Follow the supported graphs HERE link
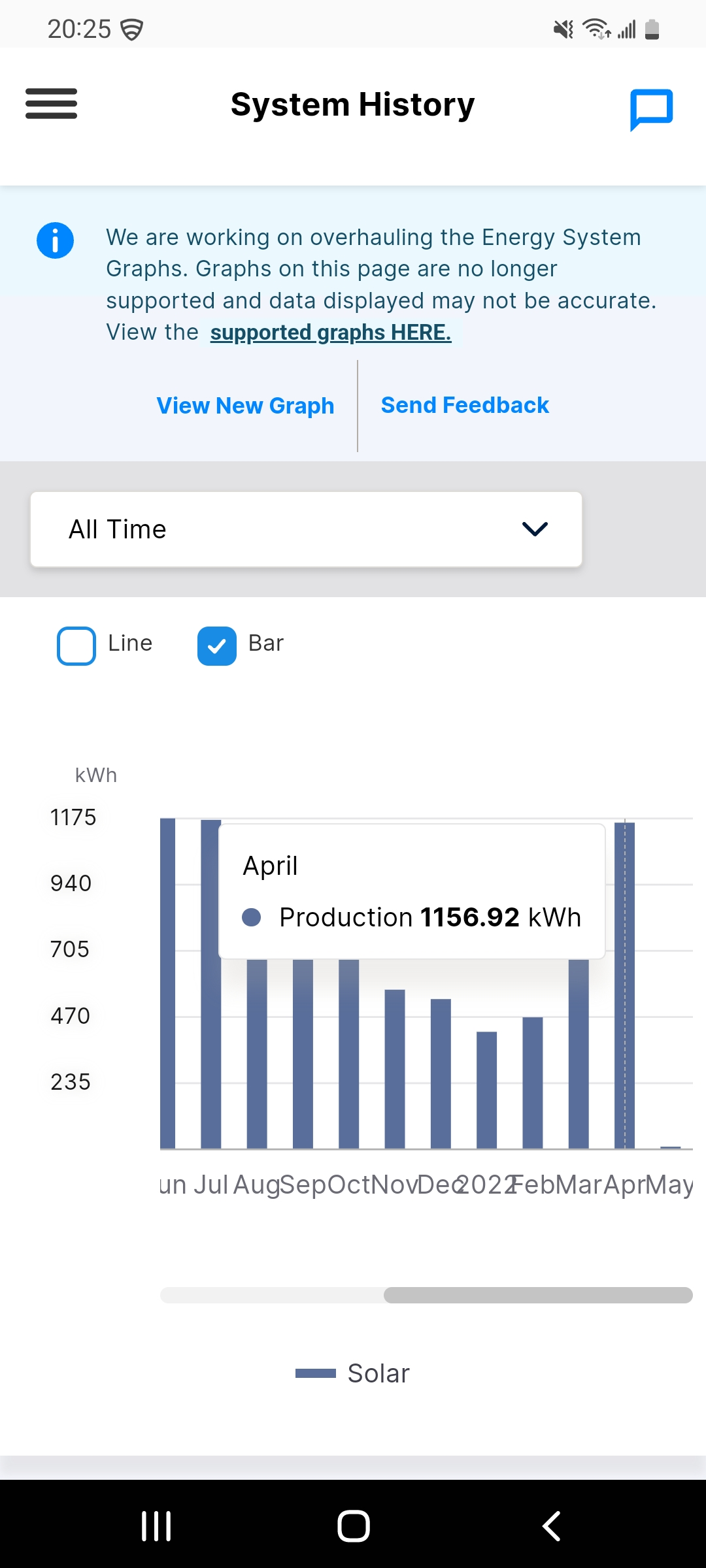Viewport: 706px width, 1568px height. tap(331, 333)
